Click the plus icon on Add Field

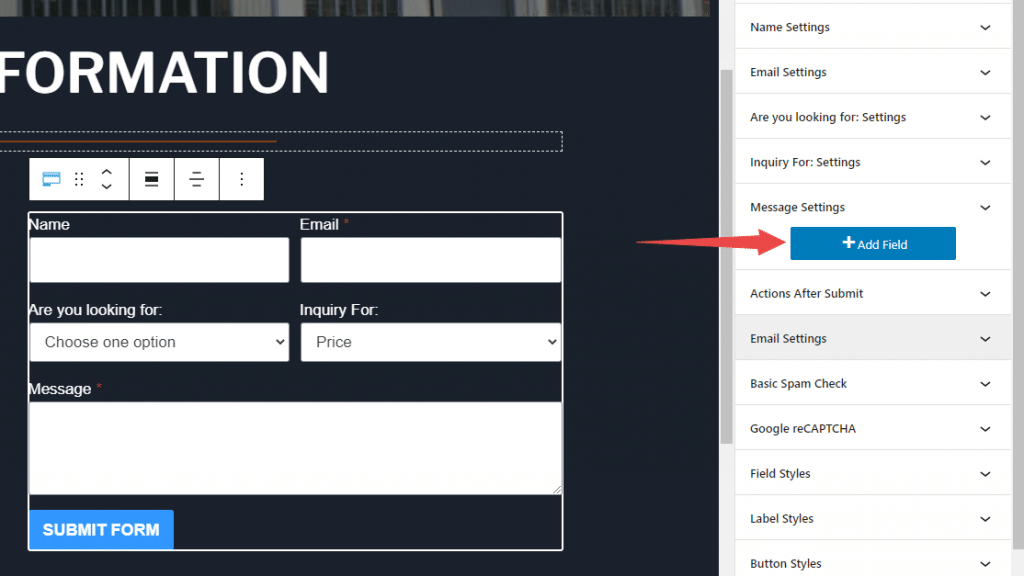(848, 242)
